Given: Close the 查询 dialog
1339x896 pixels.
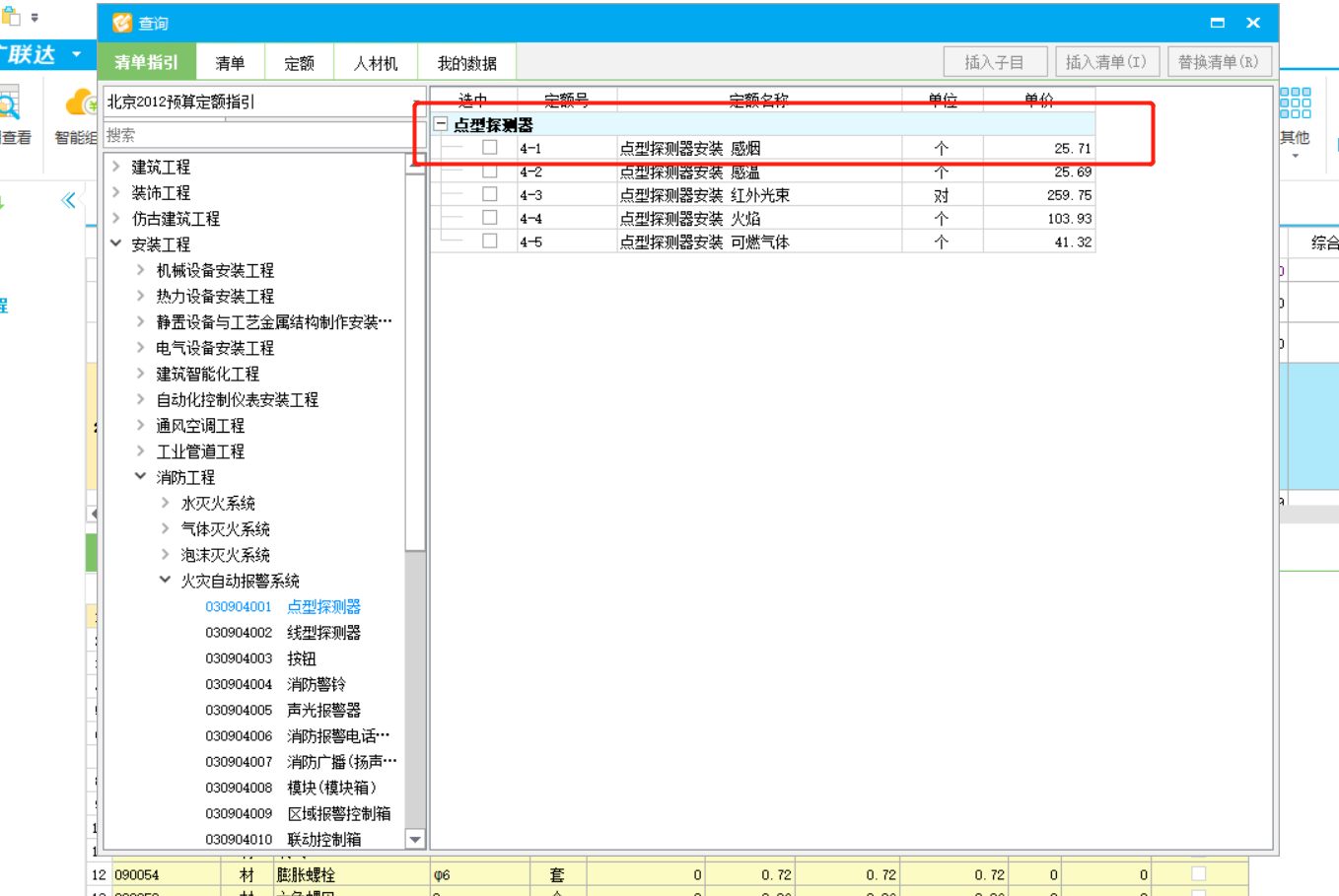Looking at the screenshot, I should (1253, 23).
